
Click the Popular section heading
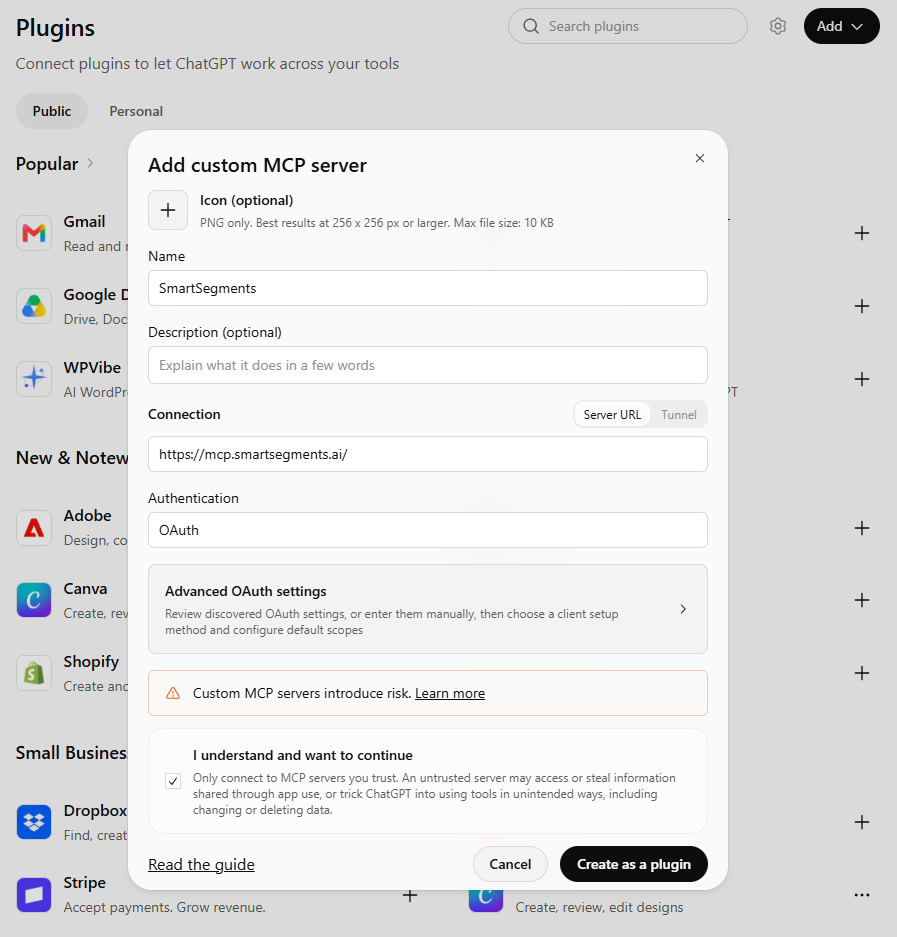point(47,164)
